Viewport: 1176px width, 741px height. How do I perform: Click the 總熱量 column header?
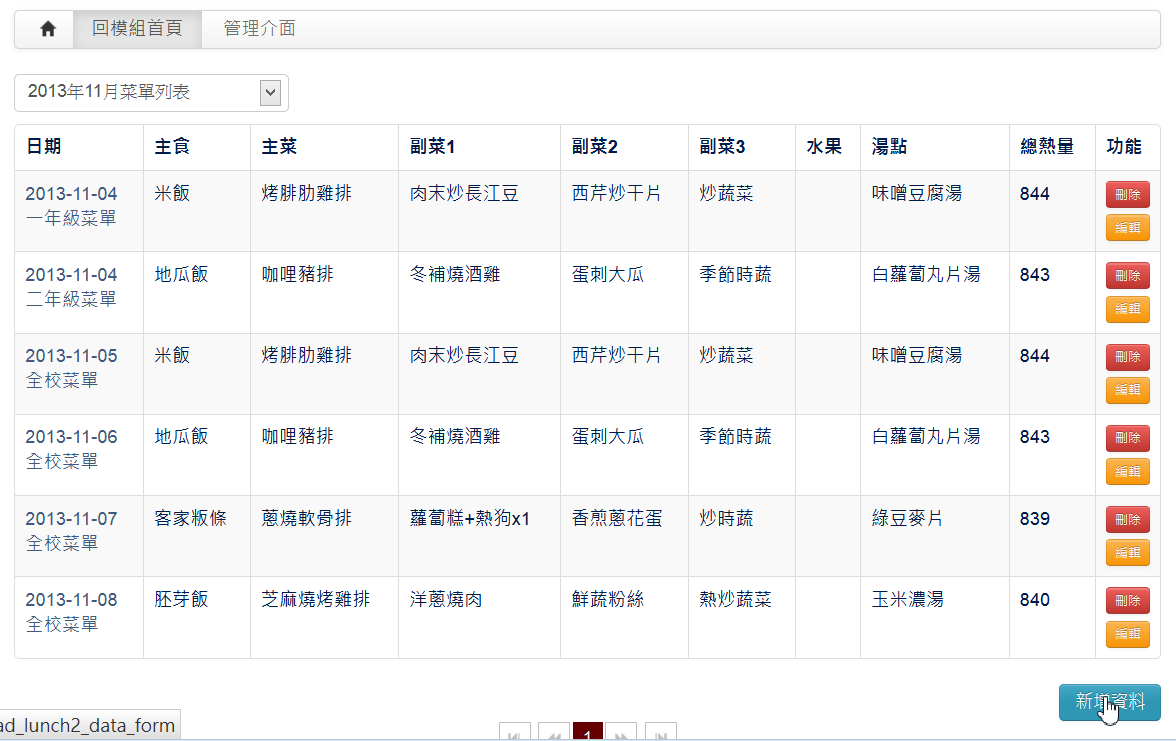coord(1046,147)
